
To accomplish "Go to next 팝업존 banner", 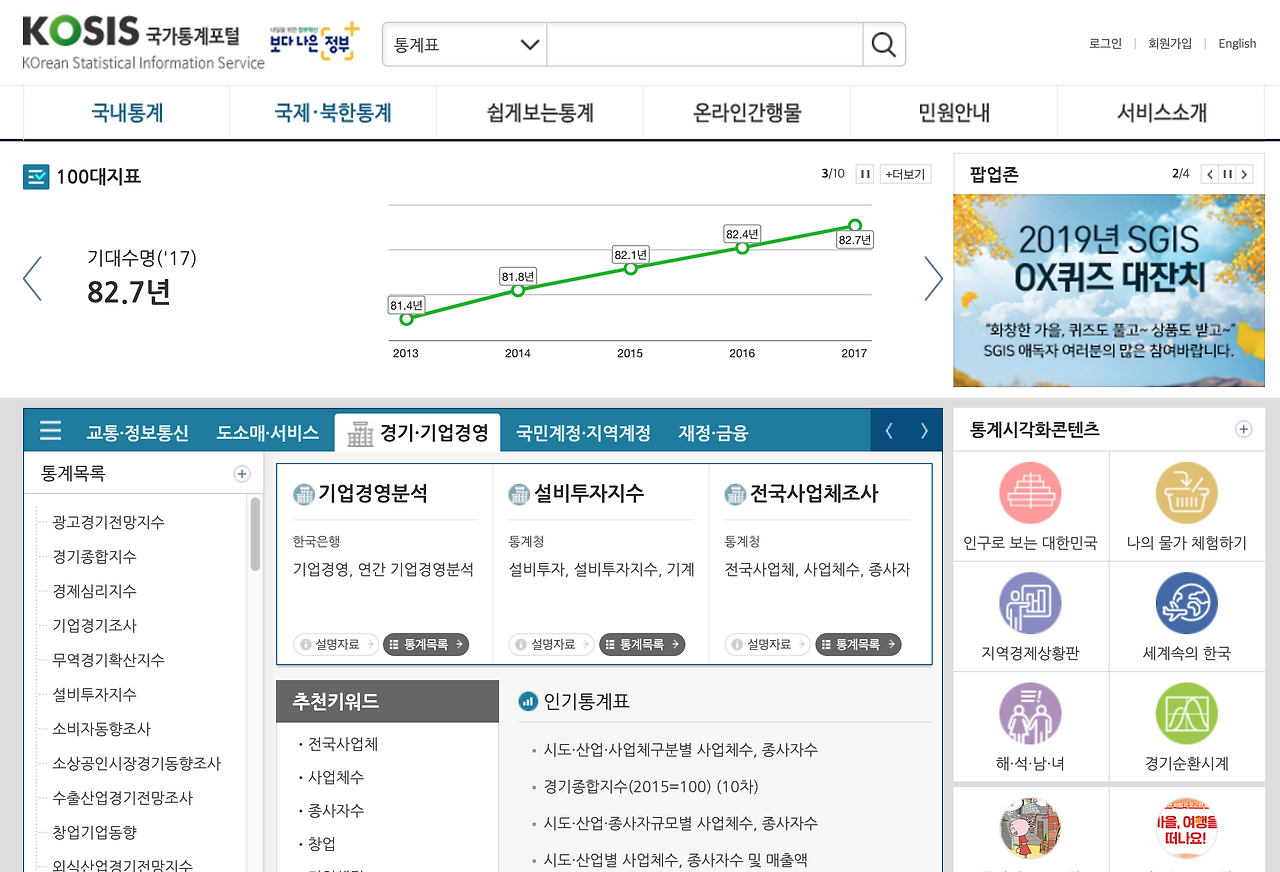I will [1244, 174].
